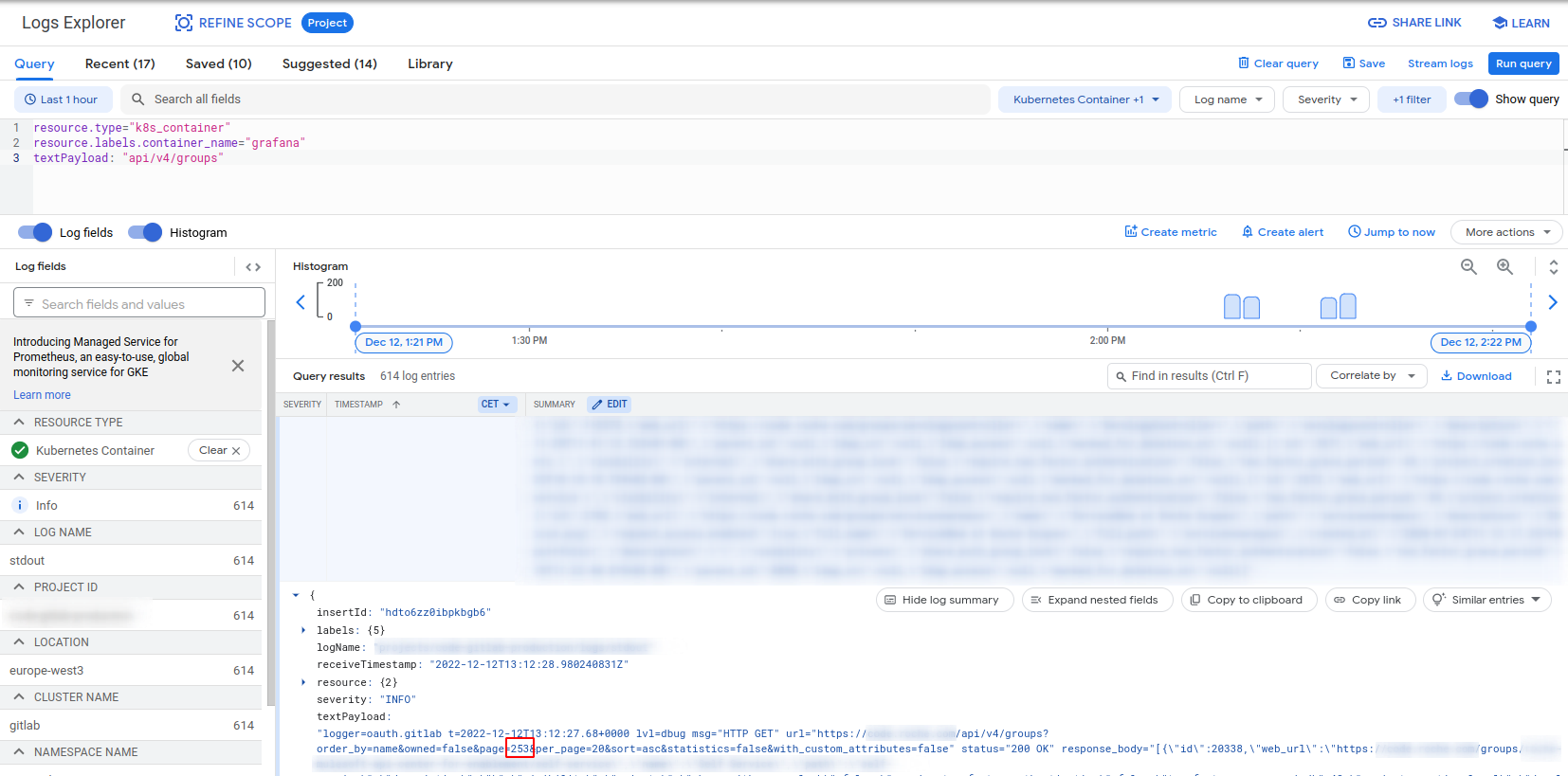1568x776 pixels.
Task: Deselect the Kubernetes Container resource type
Action: 219,450
